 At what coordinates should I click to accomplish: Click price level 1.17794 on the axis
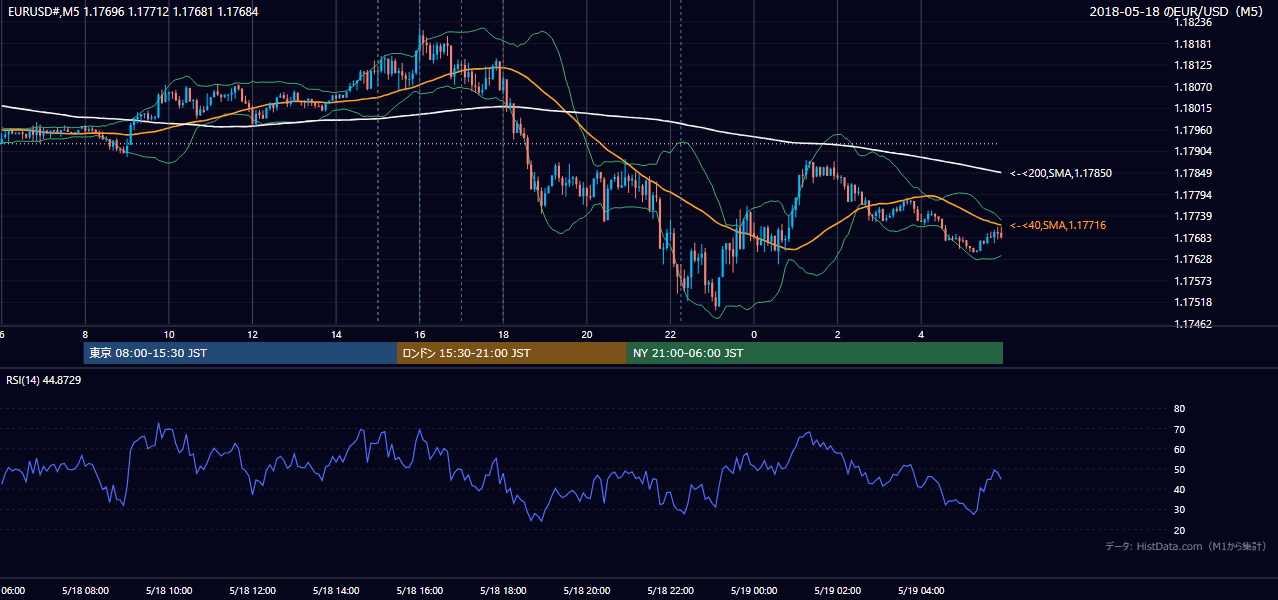(1193, 195)
